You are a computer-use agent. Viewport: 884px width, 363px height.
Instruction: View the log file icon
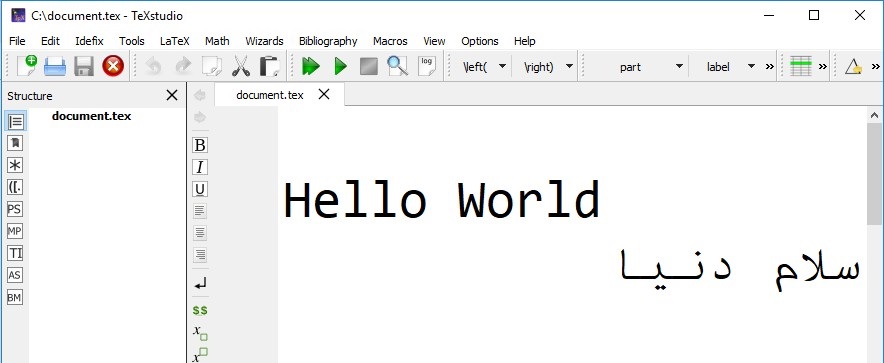pyautogui.click(x=427, y=66)
